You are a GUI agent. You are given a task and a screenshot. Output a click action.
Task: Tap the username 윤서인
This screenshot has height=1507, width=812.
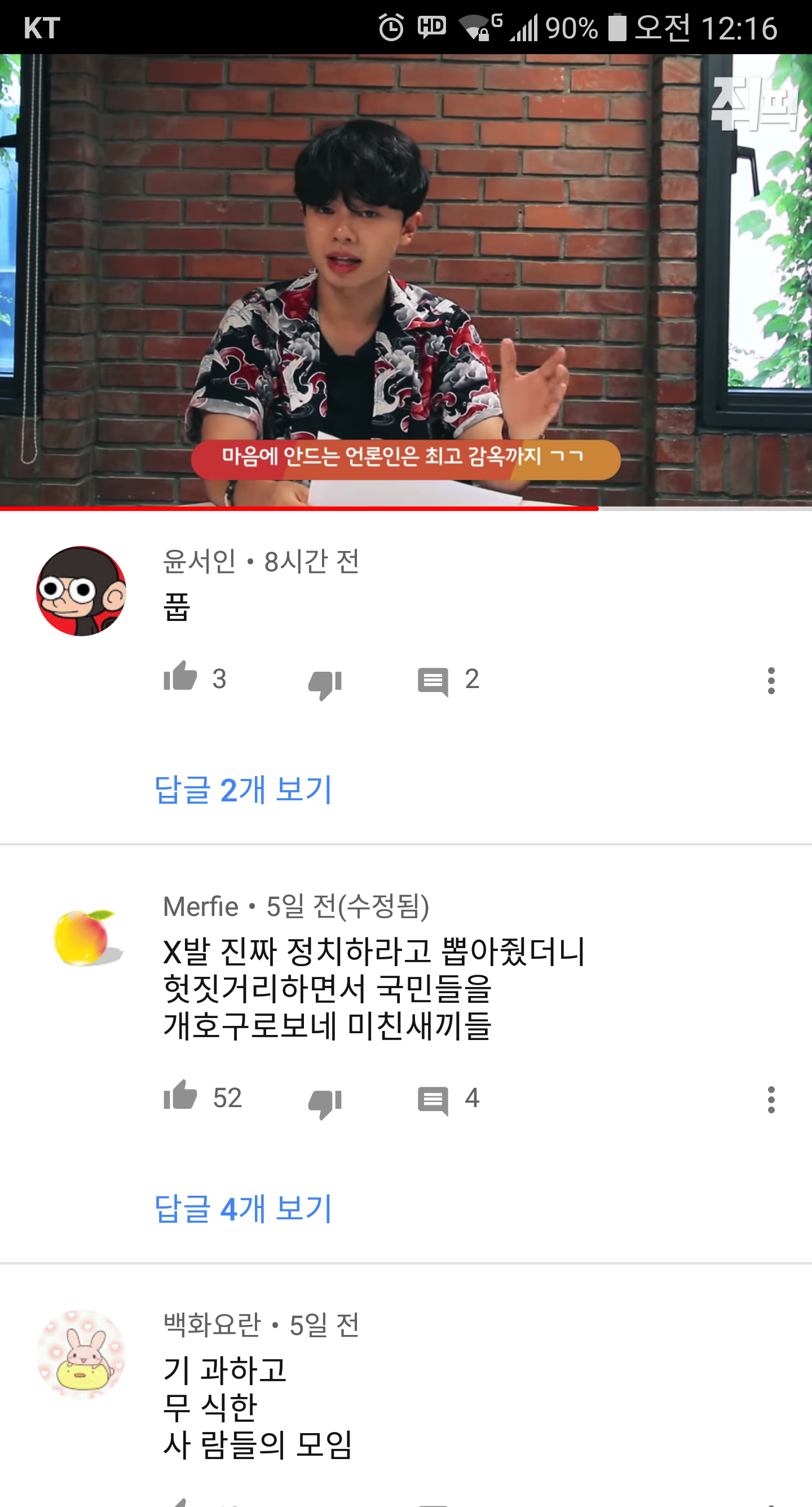(199, 561)
